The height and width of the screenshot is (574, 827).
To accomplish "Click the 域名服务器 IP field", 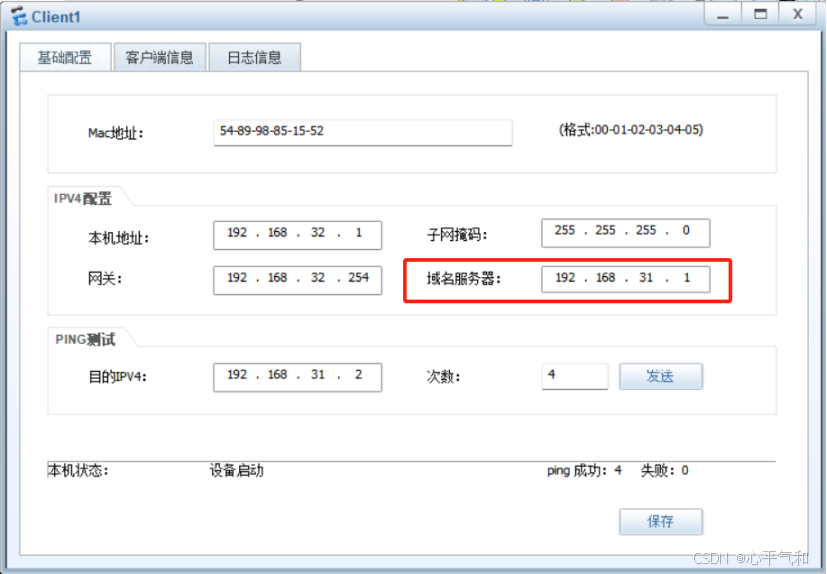I will tap(626, 279).
